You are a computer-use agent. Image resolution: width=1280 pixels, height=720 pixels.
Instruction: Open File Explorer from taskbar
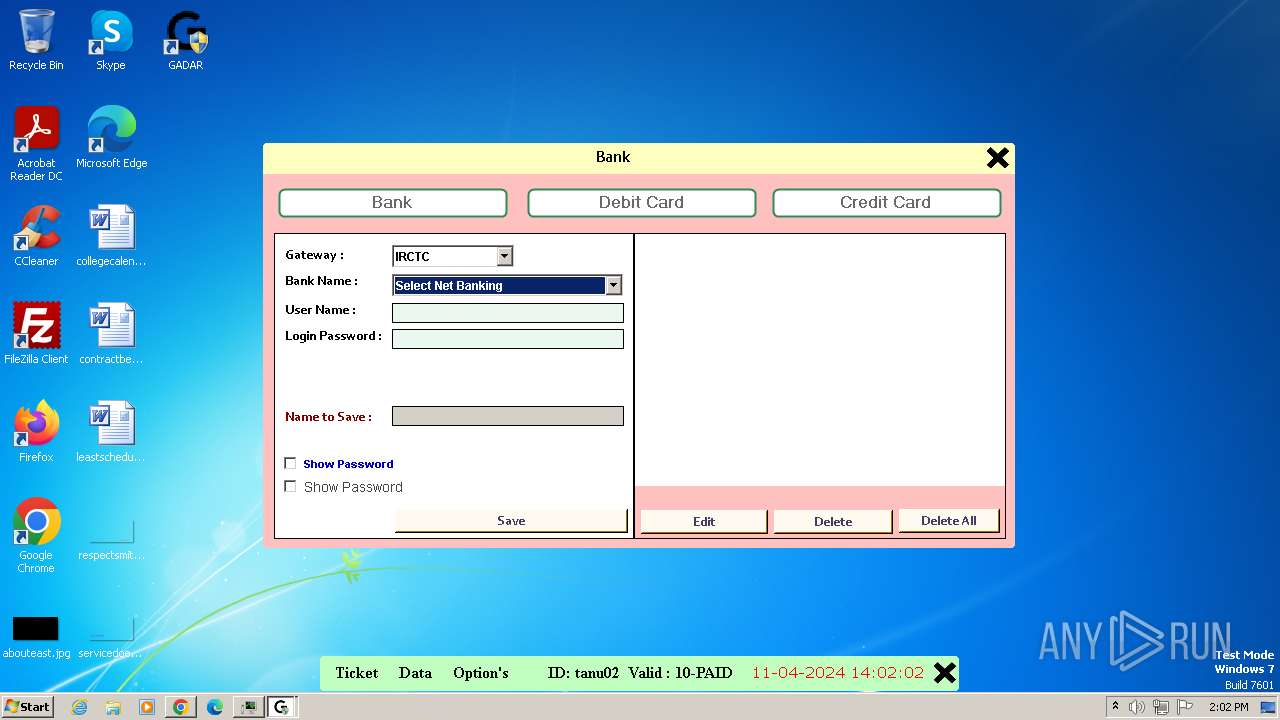113,707
